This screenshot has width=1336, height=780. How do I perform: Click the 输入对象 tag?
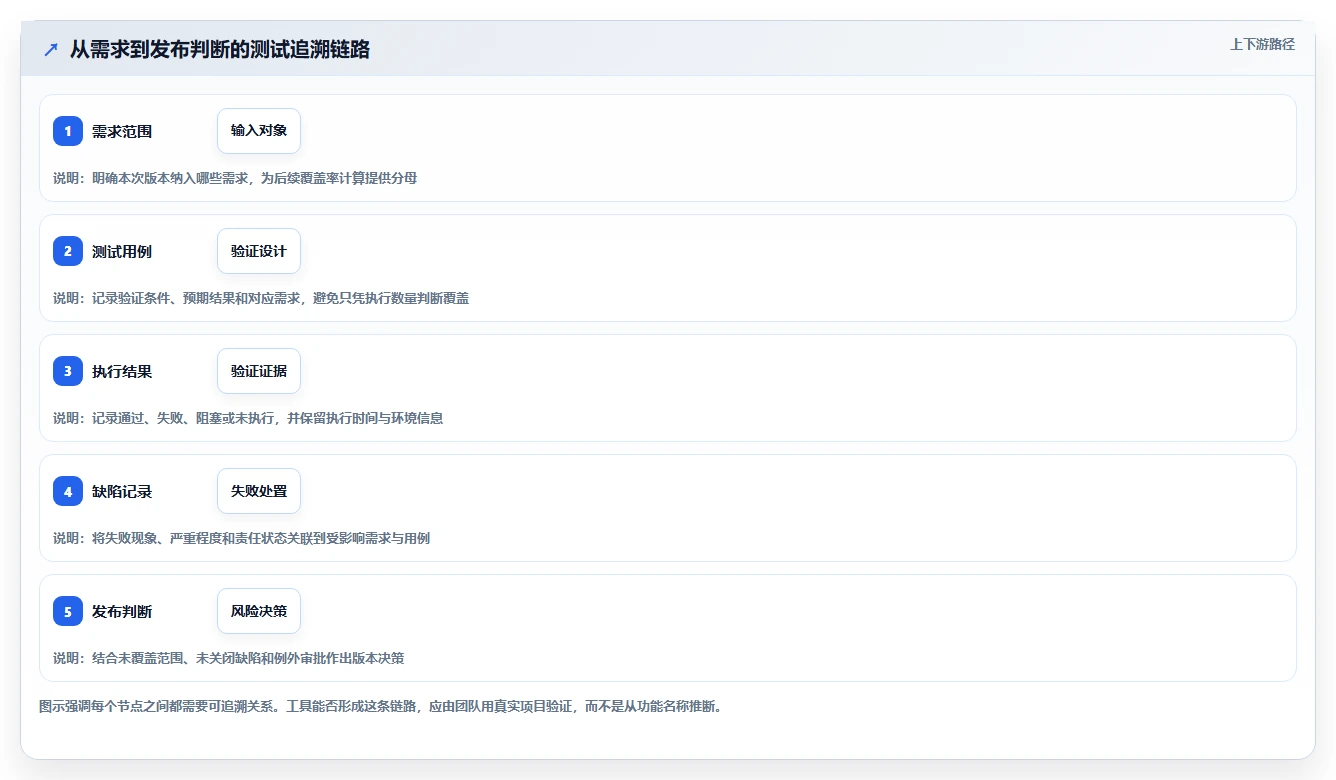(x=259, y=131)
